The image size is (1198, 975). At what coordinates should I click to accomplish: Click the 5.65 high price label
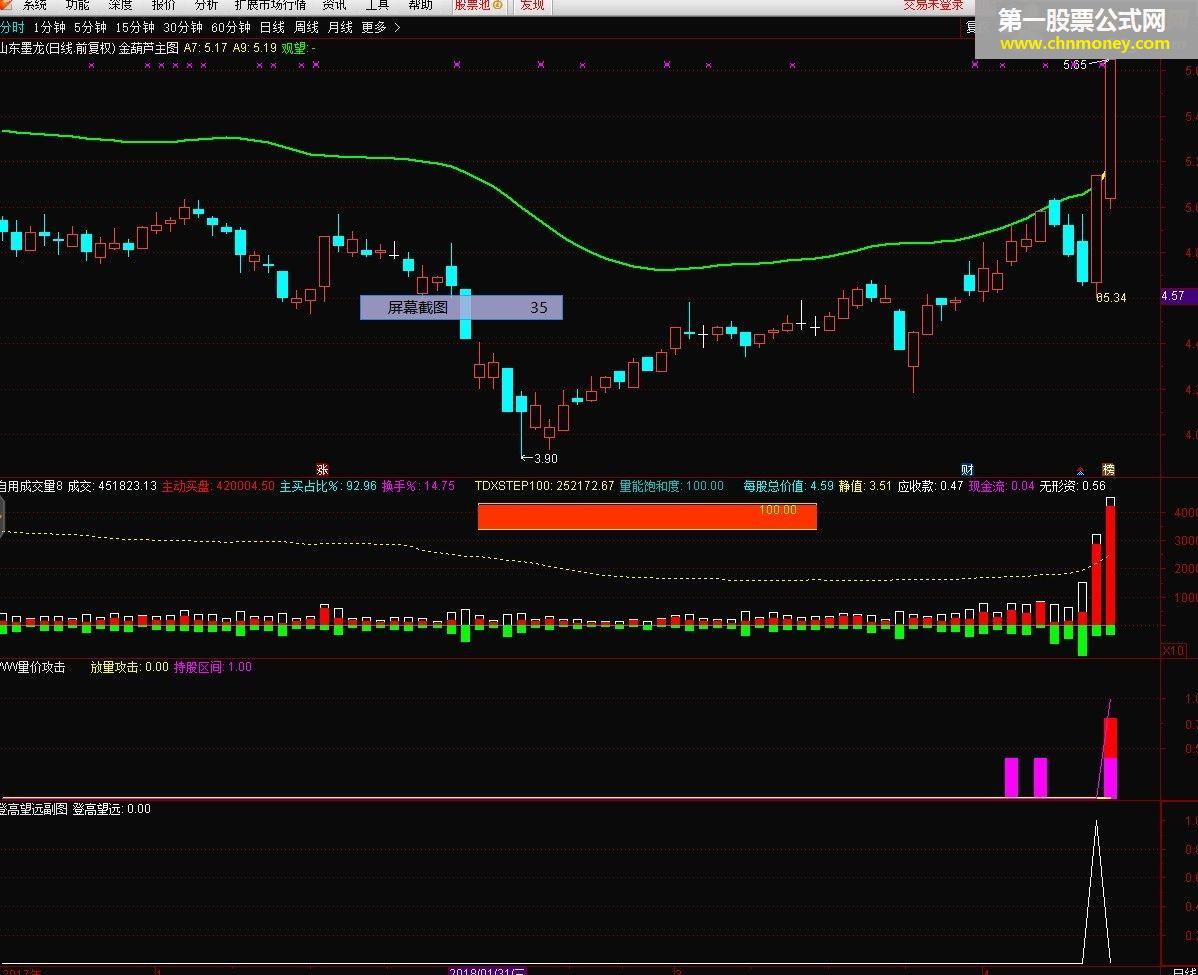pyautogui.click(x=1074, y=65)
